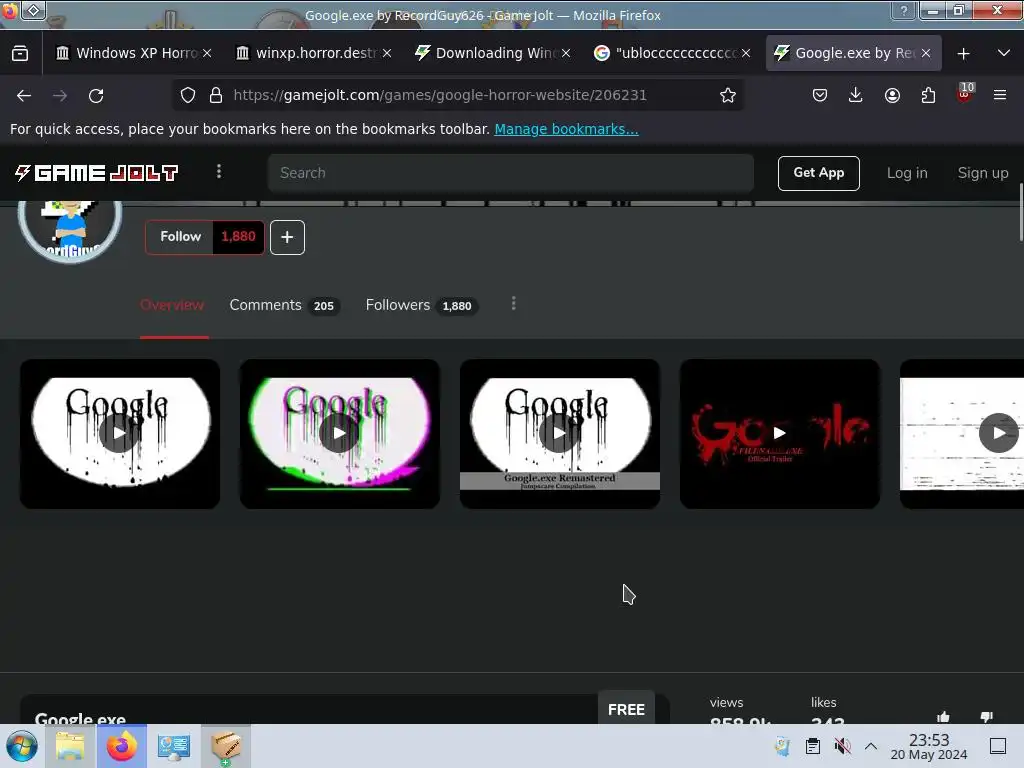This screenshot has height=768, width=1024.
Task: Follow the Google.exe game
Action: [x=180, y=237]
